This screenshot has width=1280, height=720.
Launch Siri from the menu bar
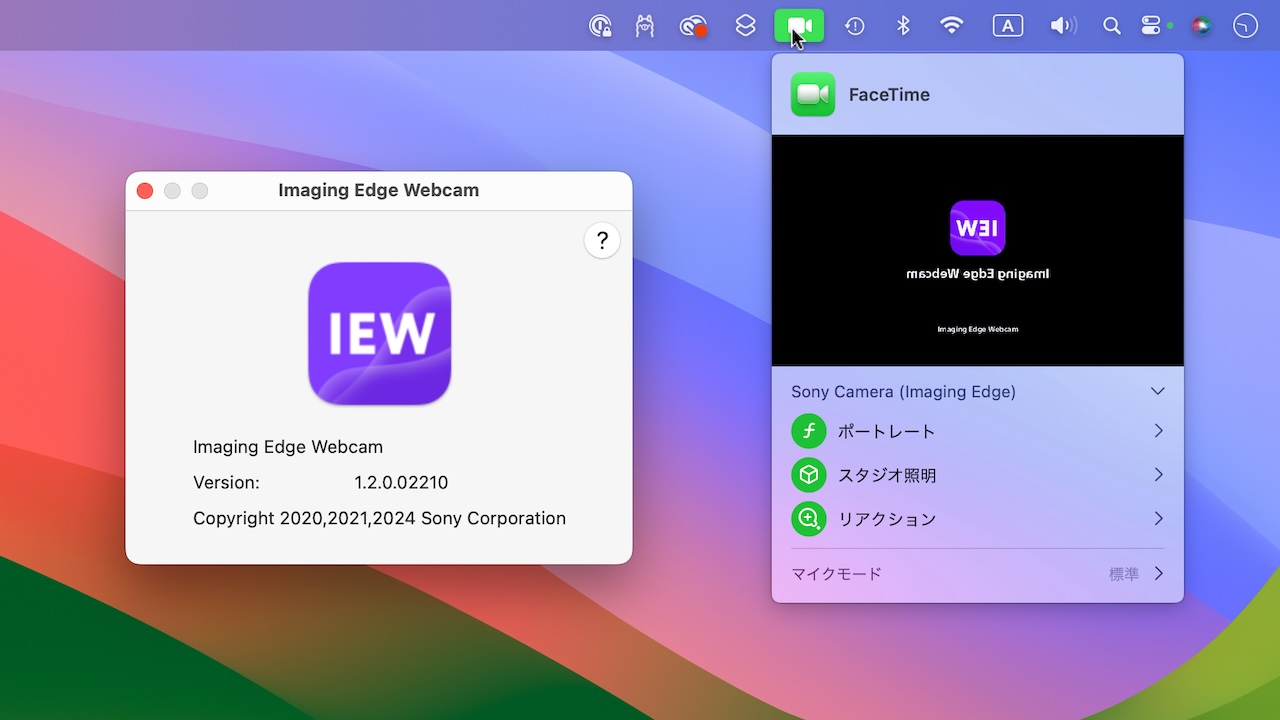pos(1202,26)
